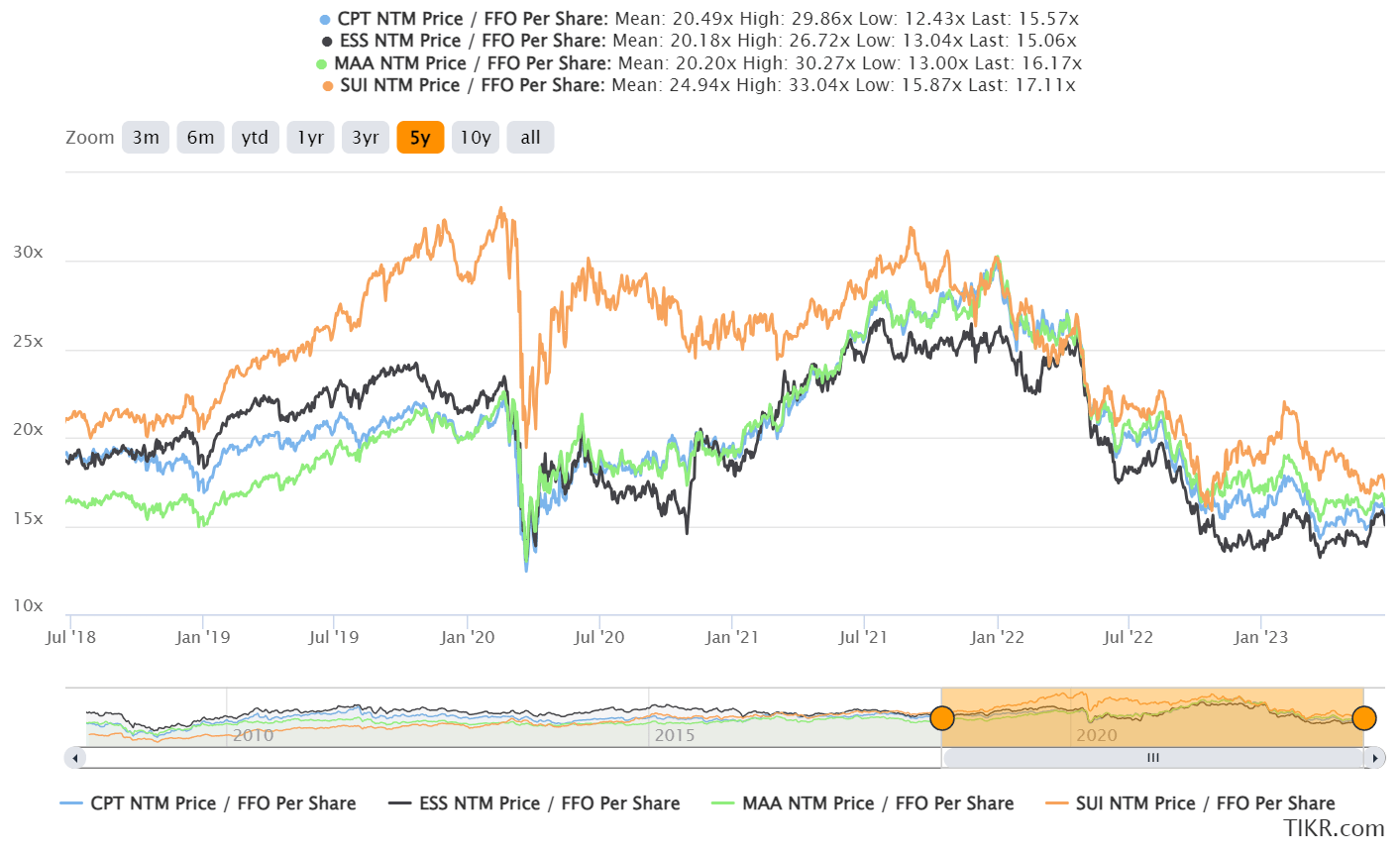Click the 'Zoom' label
This screenshot has width=1400, height=854.
(x=90, y=138)
